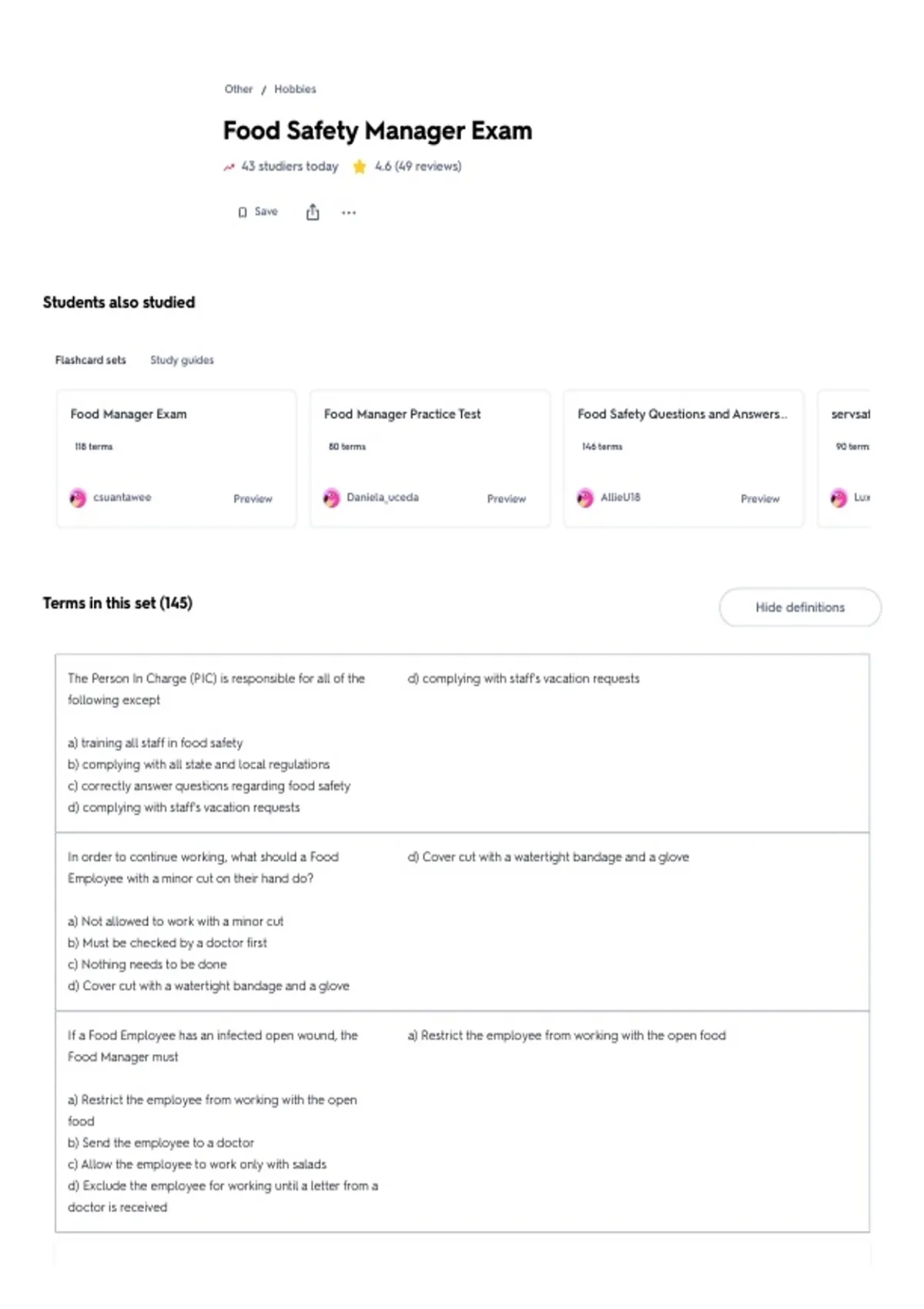Click the Save bookmark icon
This screenshot has width=924, height=1309.
click(x=243, y=212)
